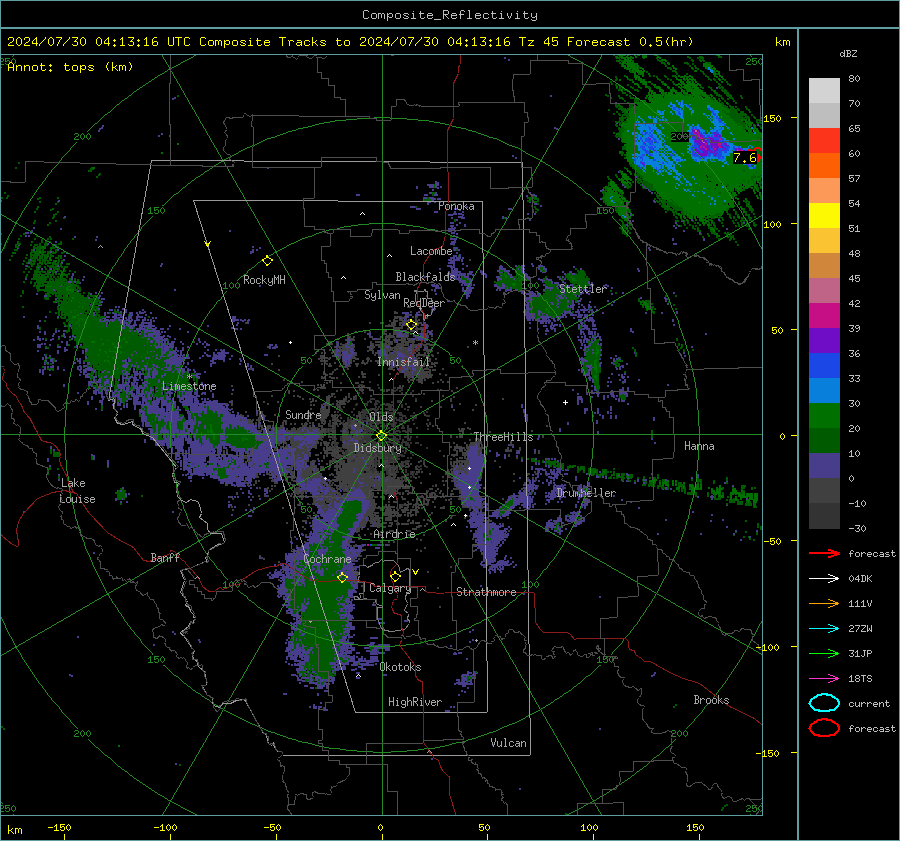Click the Lacombe city label

pos(431,251)
